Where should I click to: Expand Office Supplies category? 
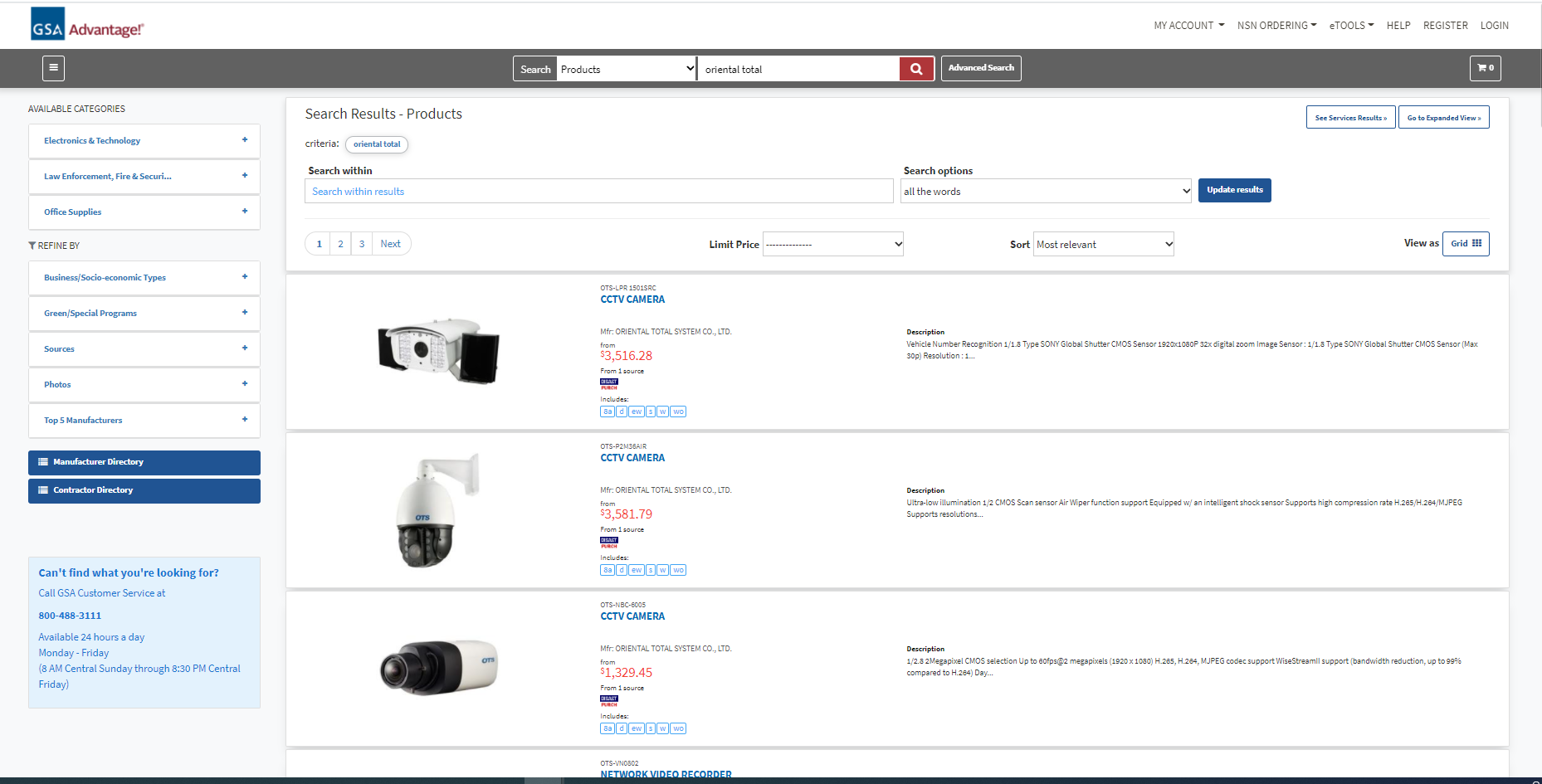144,212
